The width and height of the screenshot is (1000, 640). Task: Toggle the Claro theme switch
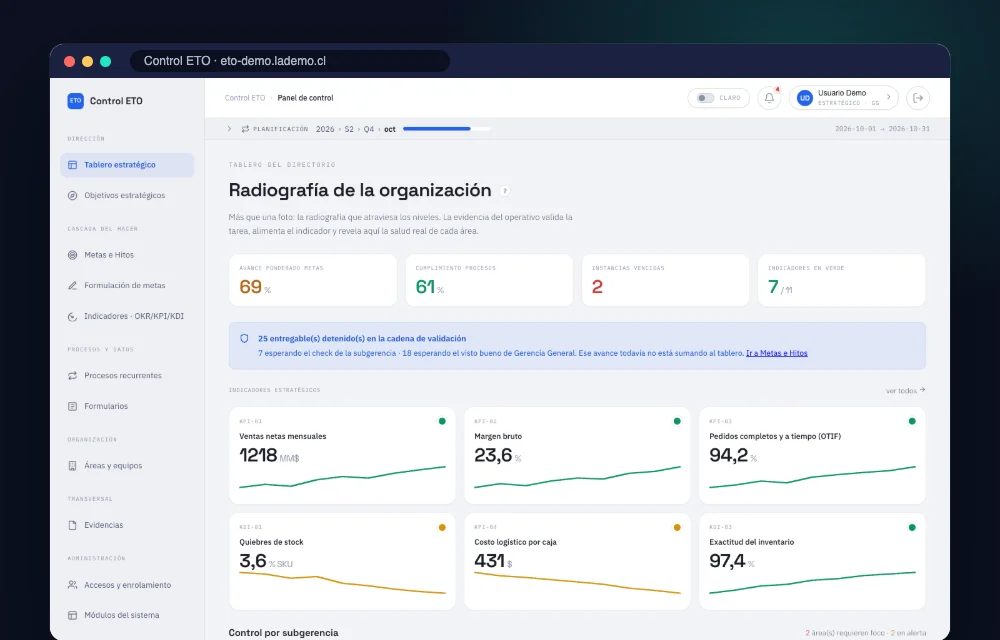(x=705, y=98)
